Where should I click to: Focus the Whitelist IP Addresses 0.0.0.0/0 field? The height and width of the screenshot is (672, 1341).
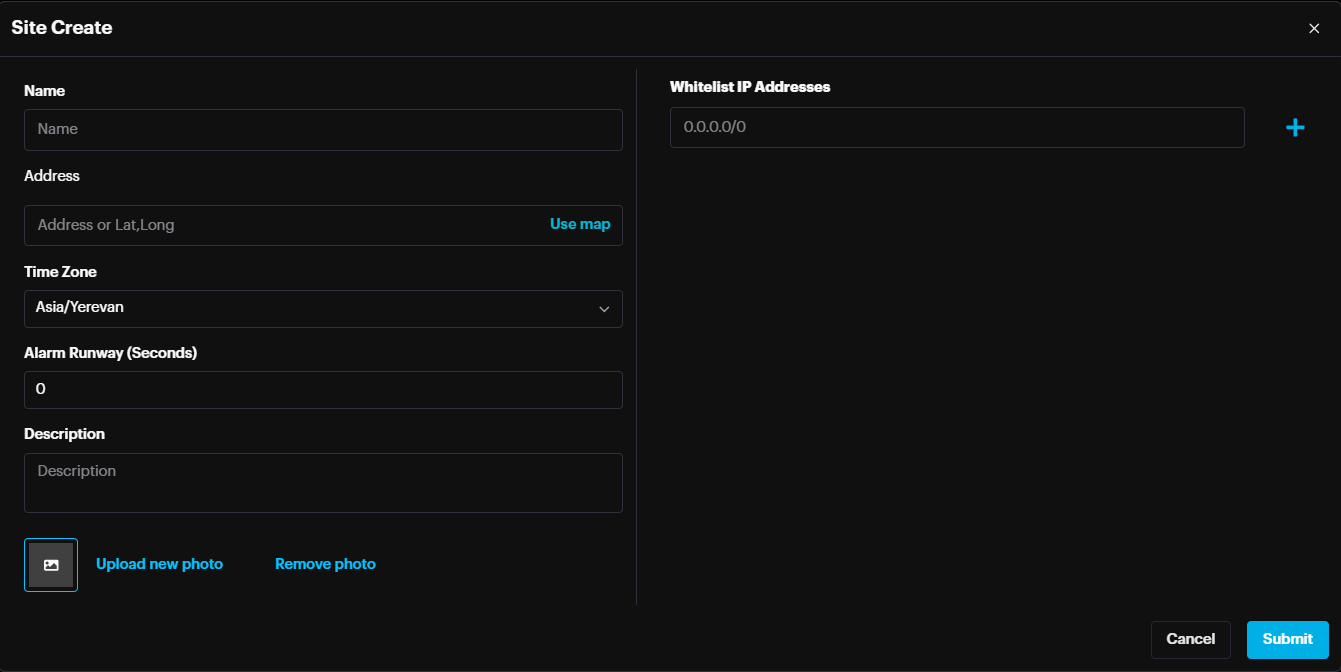click(956, 128)
